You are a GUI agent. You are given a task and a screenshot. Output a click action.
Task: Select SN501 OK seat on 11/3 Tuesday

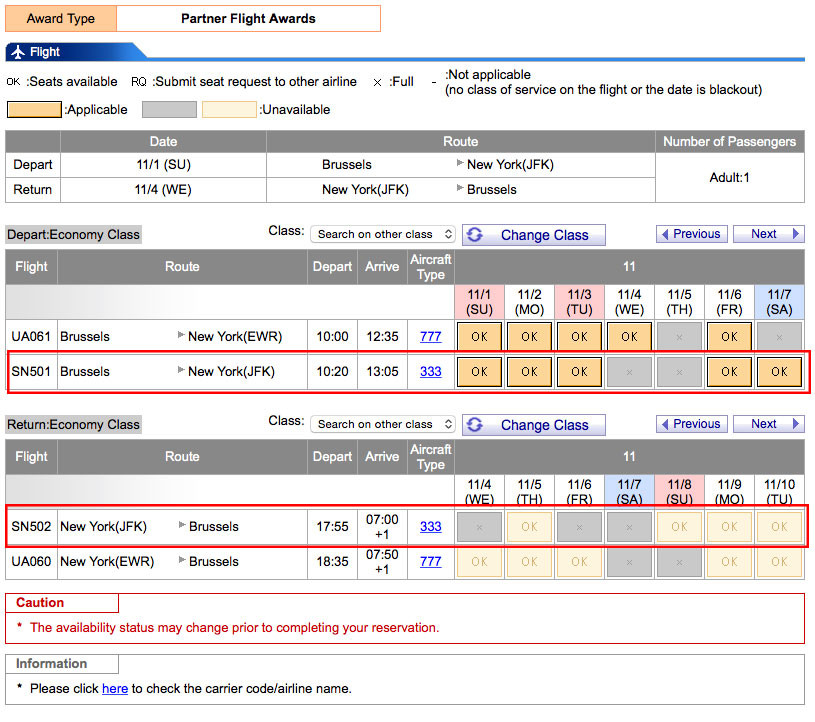point(579,372)
